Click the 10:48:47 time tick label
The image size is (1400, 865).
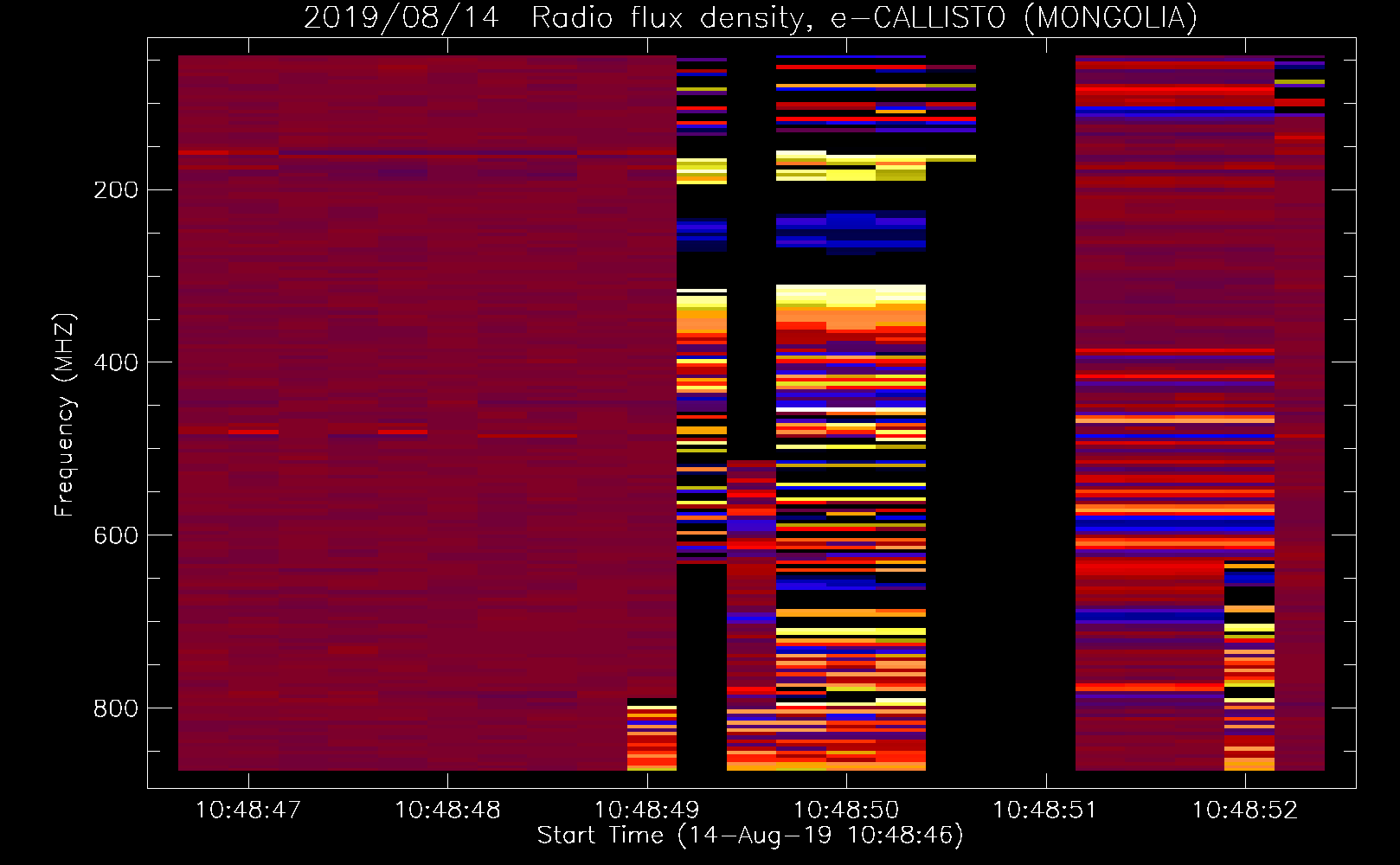pyautogui.click(x=248, y=811)
